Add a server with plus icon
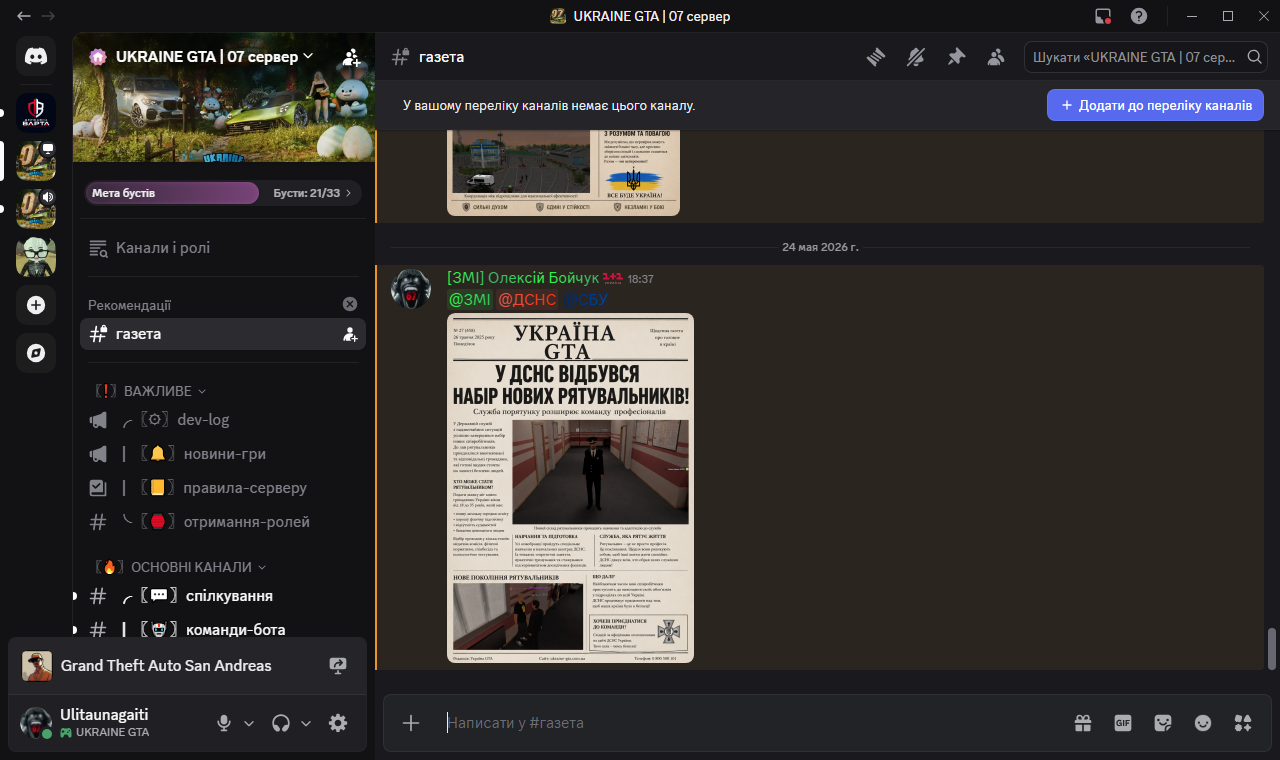1280x760 pixels. click(x=36, y=305)
